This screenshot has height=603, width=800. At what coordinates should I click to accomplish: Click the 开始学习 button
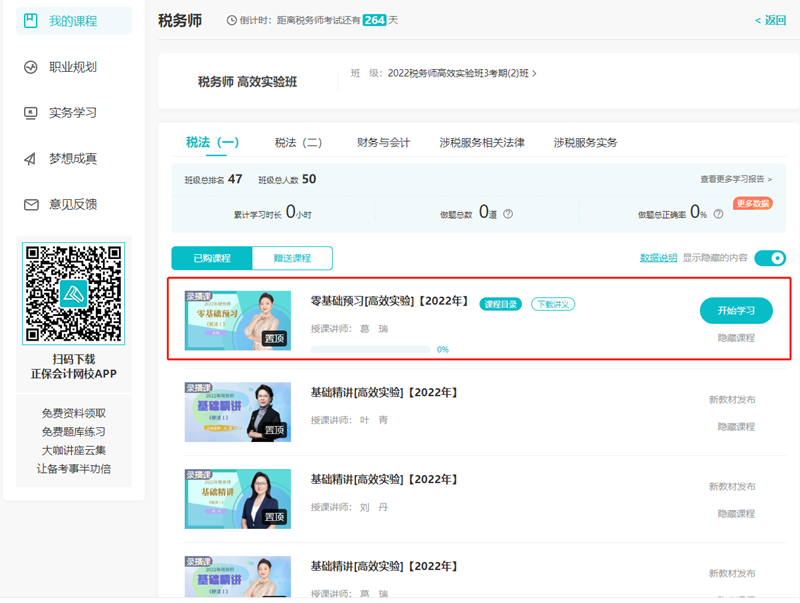pos(735,311)
